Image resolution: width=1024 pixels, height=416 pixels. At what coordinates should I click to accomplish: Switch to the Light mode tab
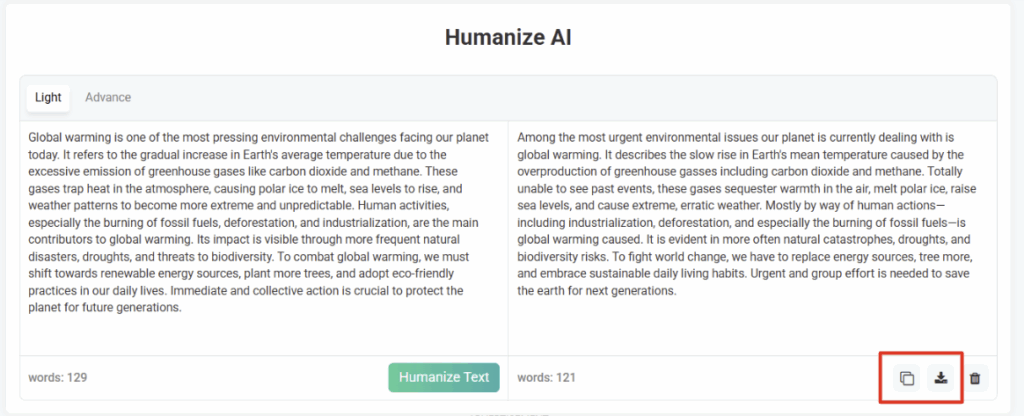[48, 97]
